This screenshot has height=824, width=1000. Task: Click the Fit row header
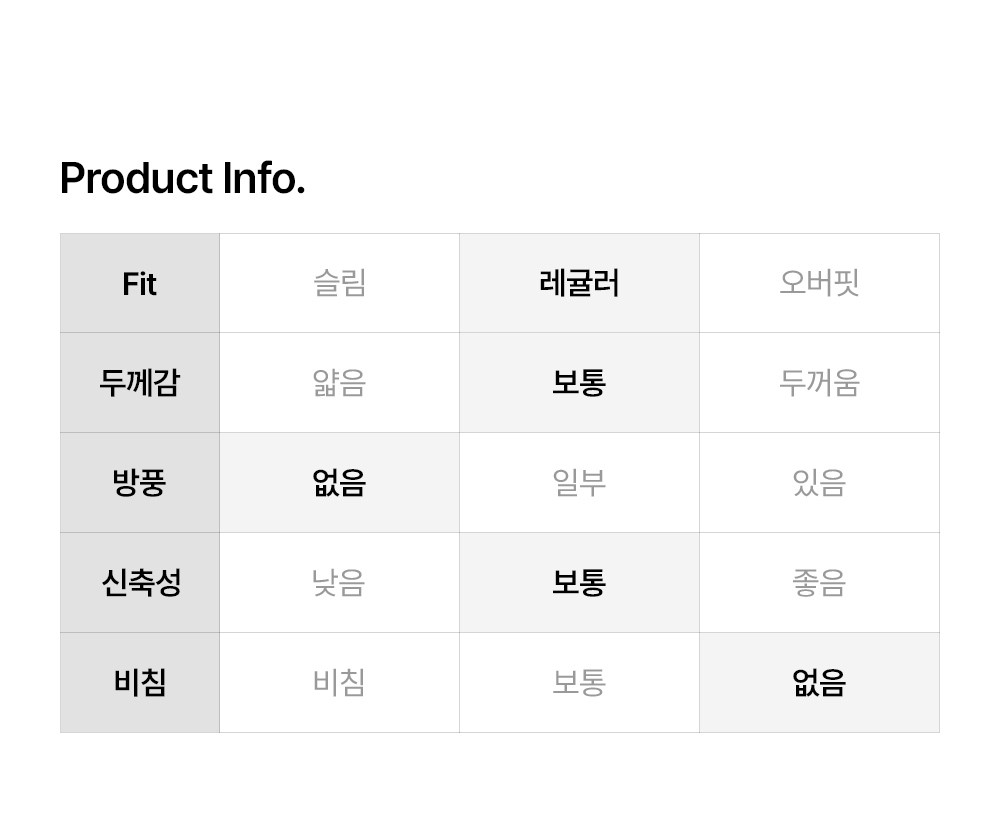(x=140, y=283)
